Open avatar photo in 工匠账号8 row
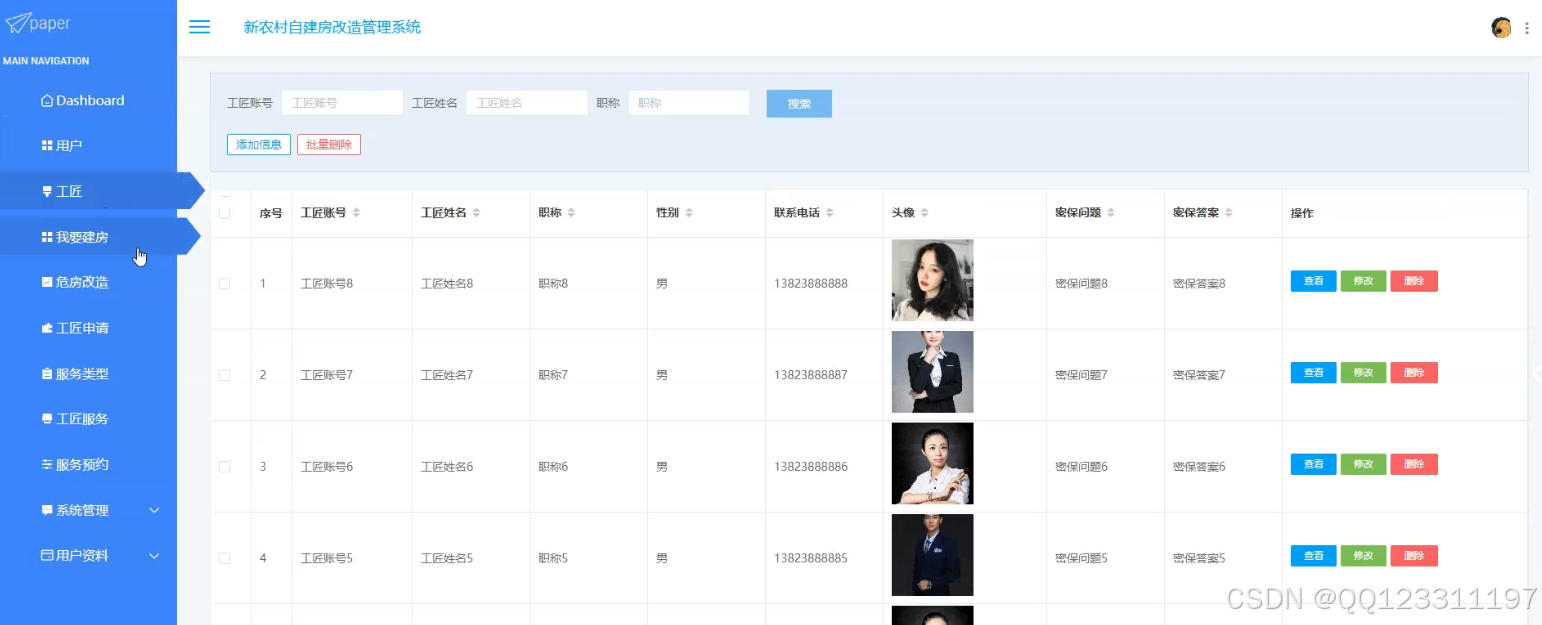The height and width of the screenshot is (625, 1542). (932, 280)
